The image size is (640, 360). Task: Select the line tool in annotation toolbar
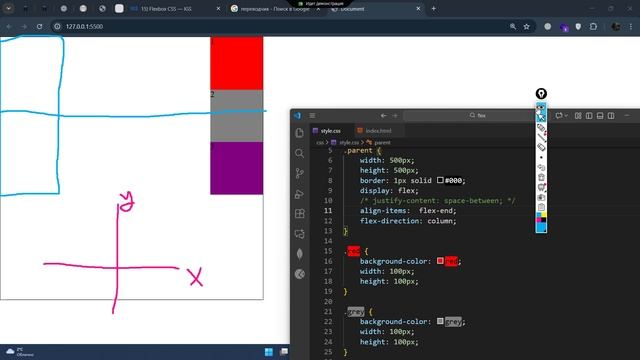click(x=541, y=138)
